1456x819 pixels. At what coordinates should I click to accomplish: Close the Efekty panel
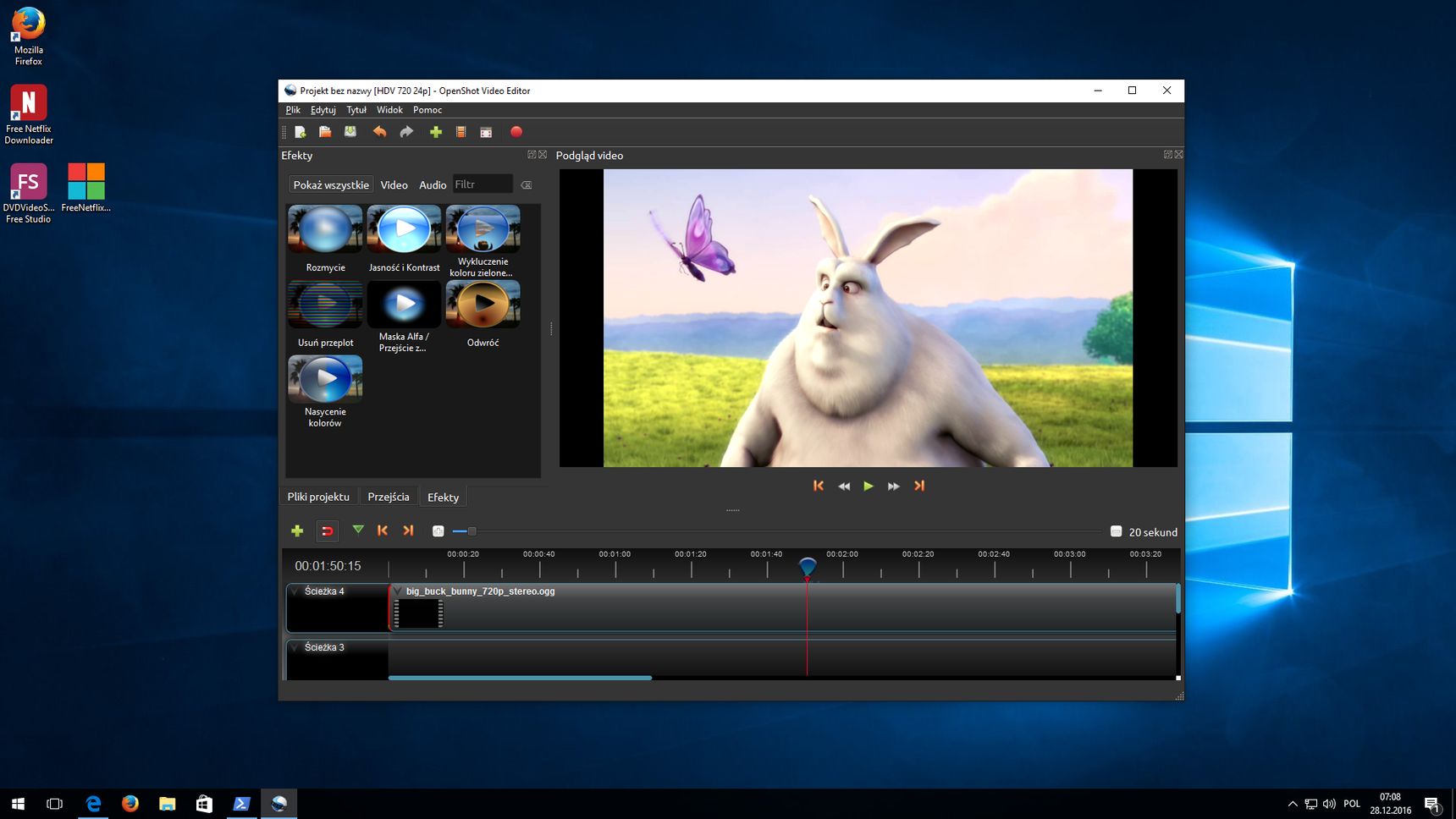543,155
